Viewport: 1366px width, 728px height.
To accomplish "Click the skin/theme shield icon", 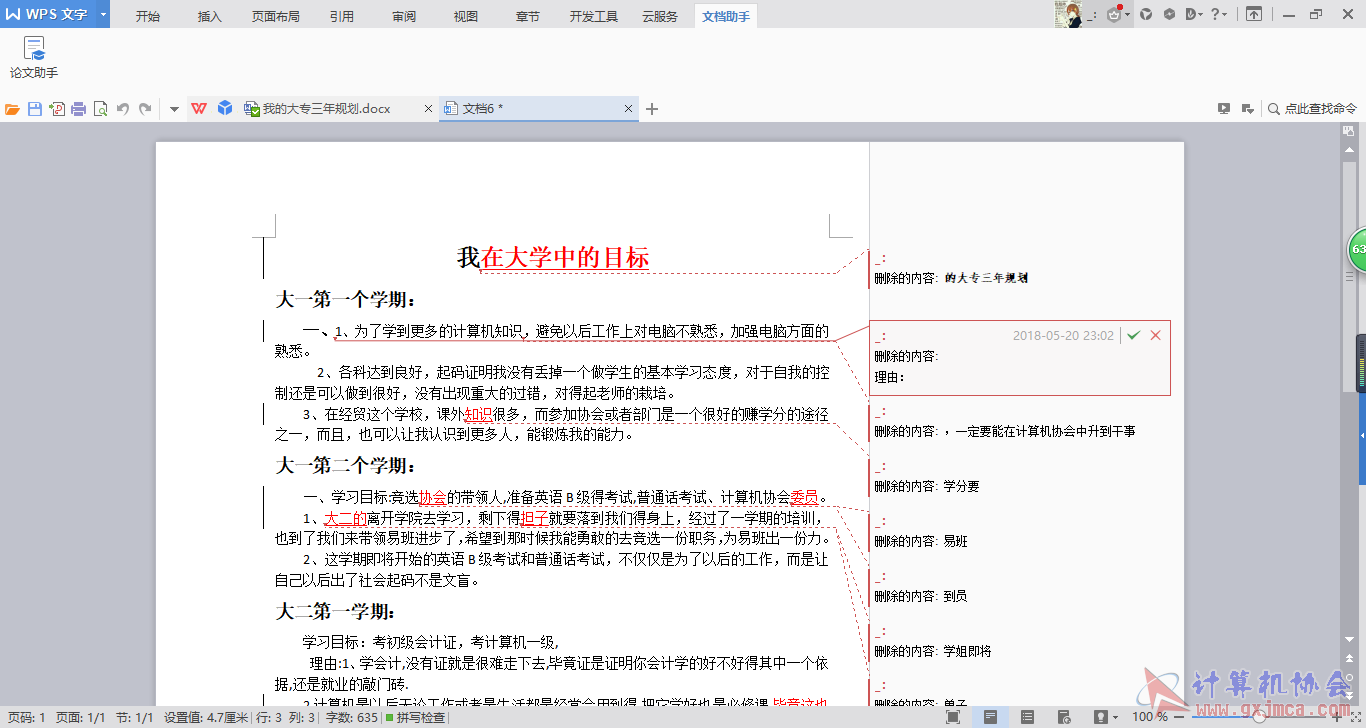I will coord(1146,14).
